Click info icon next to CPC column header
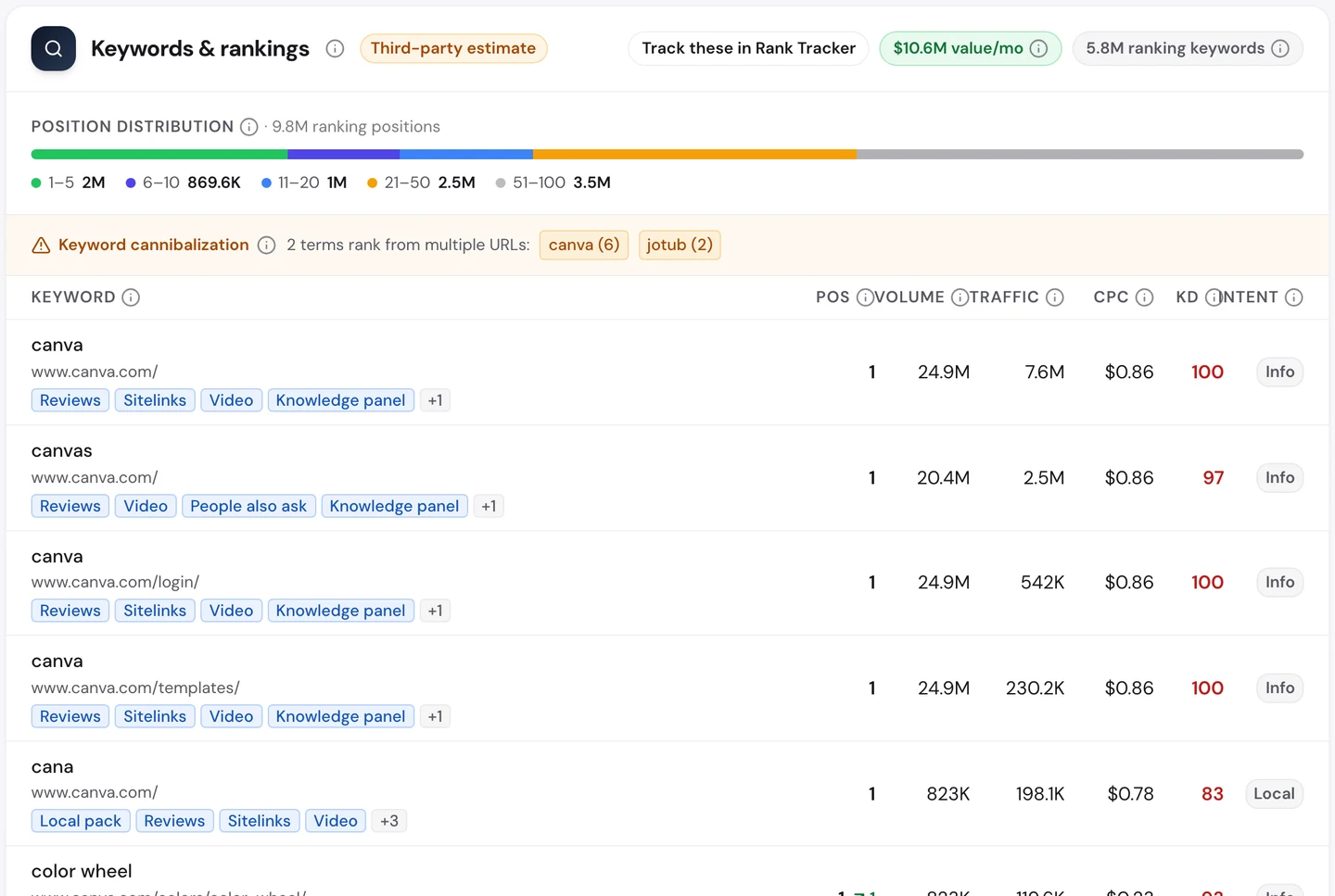The height and width of the screenshot is (896, 1335). pos(1145,297)
